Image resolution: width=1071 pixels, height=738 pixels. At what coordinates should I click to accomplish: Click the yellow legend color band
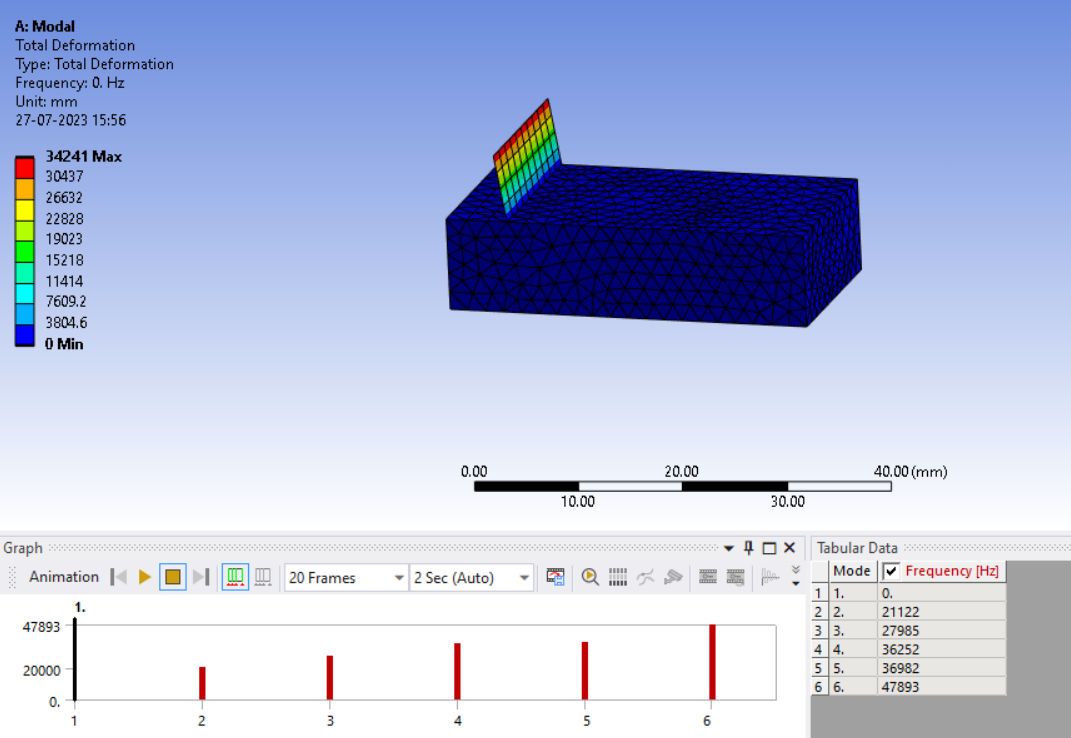[25, 210]
